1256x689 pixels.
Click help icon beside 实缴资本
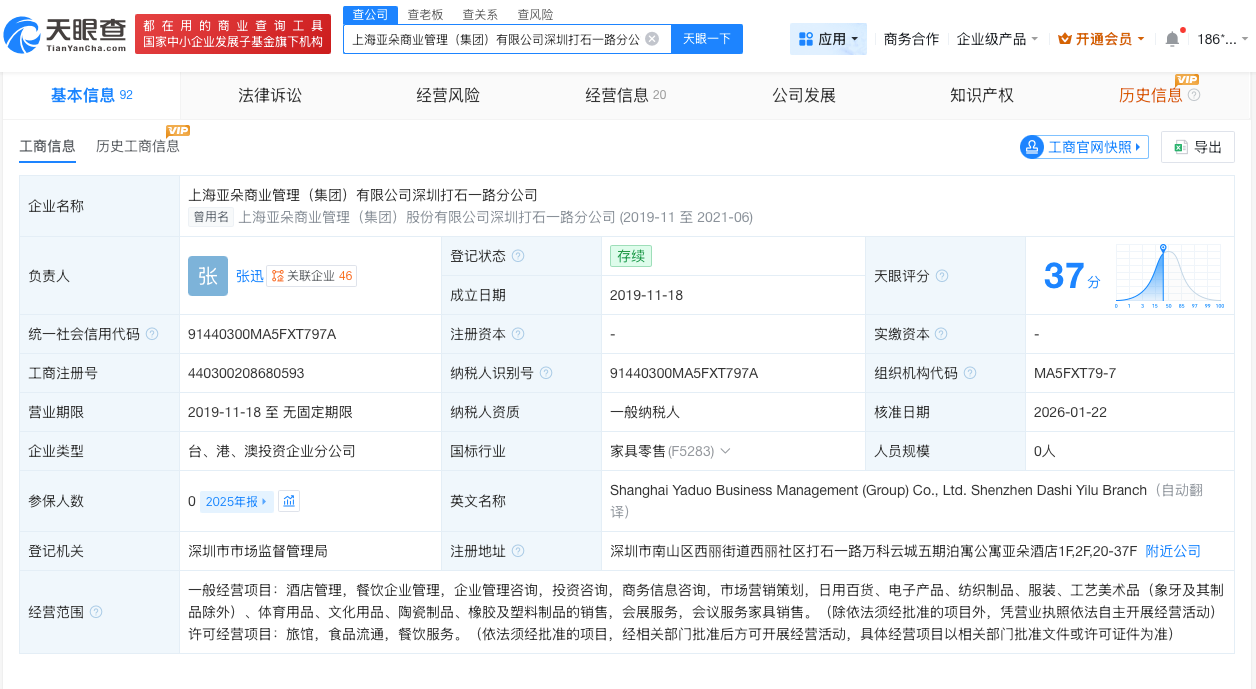point(942,334)
